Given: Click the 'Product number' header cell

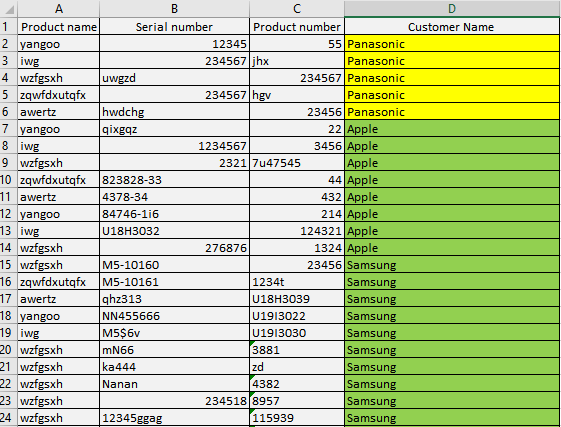Looking at the screenshot, I should coord(297,26).
